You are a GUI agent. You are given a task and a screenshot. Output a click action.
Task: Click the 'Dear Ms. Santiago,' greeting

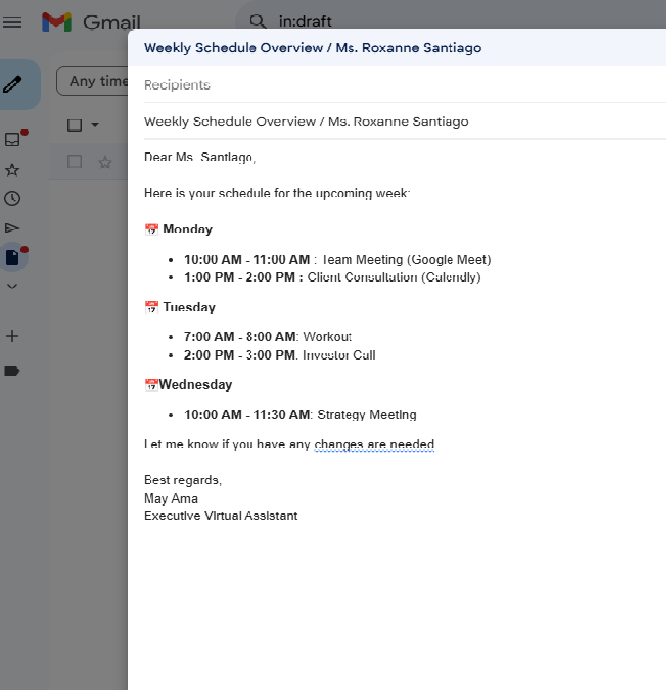click(200, 157)
